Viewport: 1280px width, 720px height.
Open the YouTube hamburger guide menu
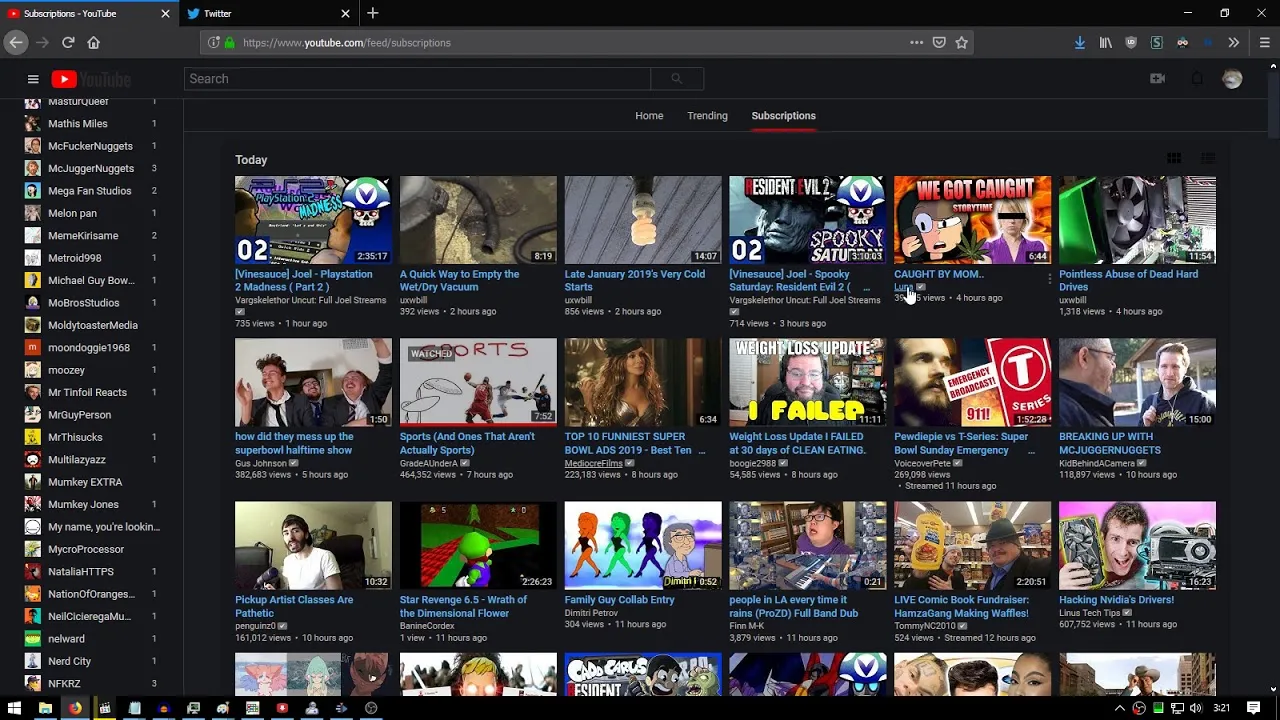click(33, 79)
